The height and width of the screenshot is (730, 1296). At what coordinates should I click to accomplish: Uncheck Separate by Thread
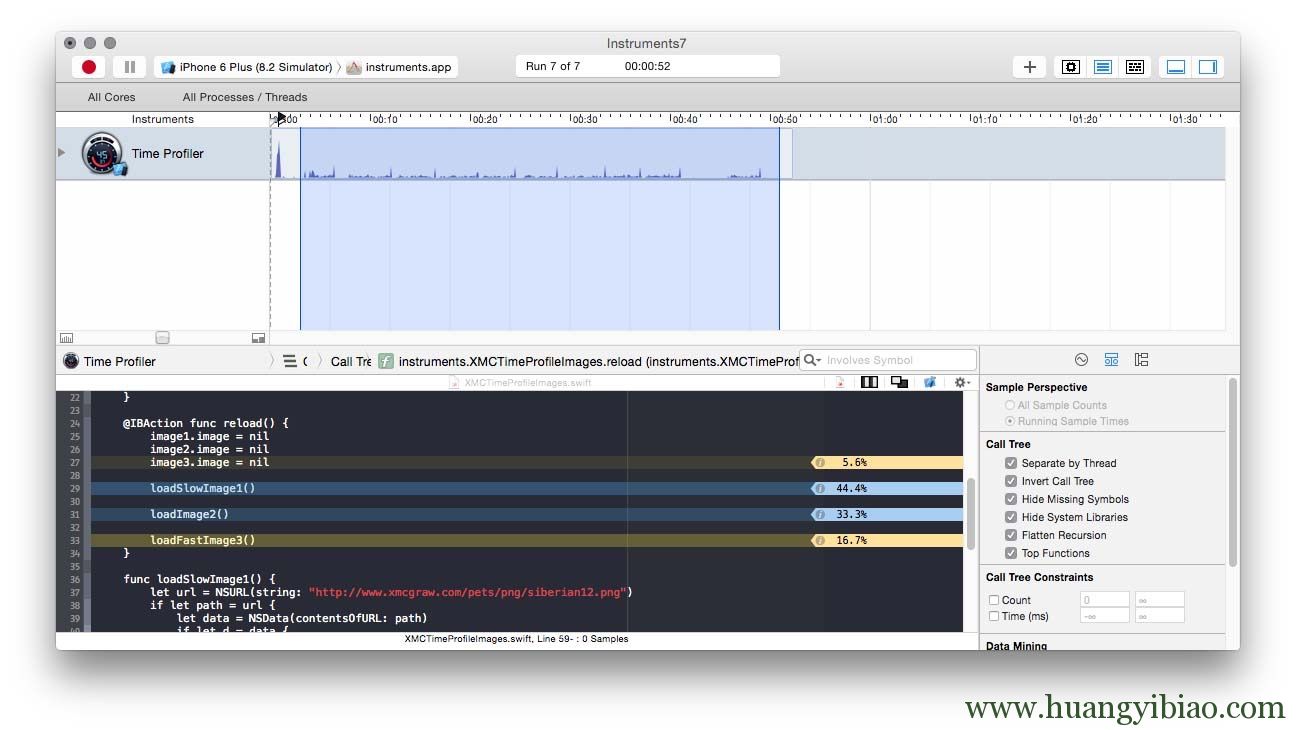[x=1011, y=463]
